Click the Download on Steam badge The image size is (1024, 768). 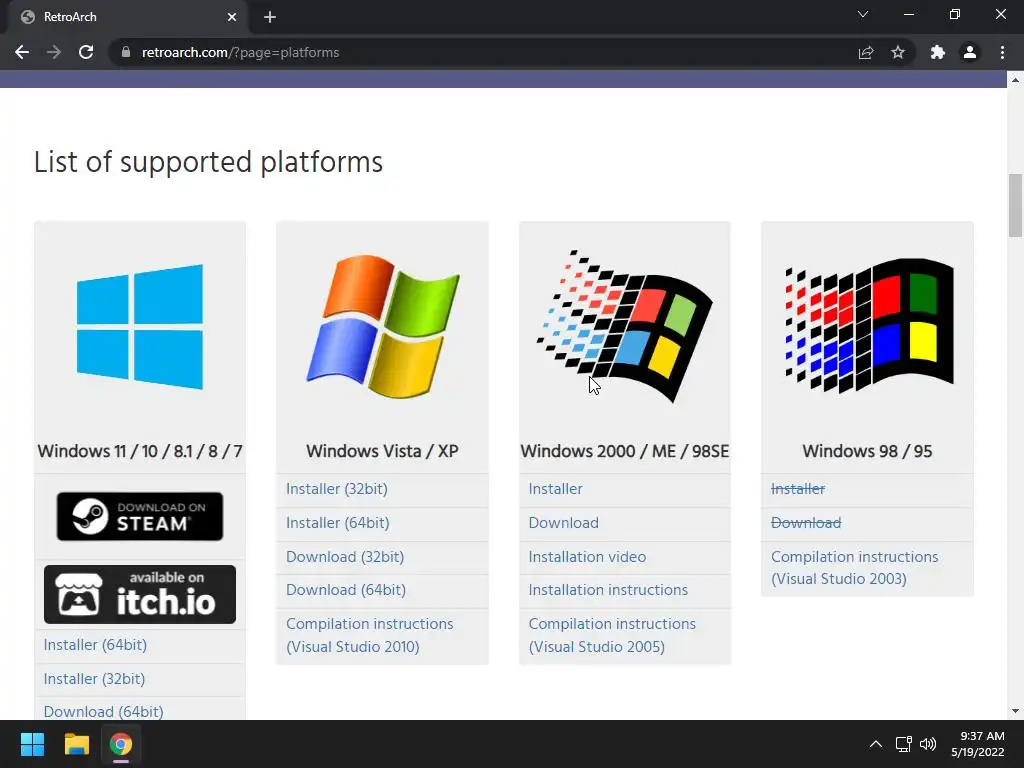(x=140, y=517)
